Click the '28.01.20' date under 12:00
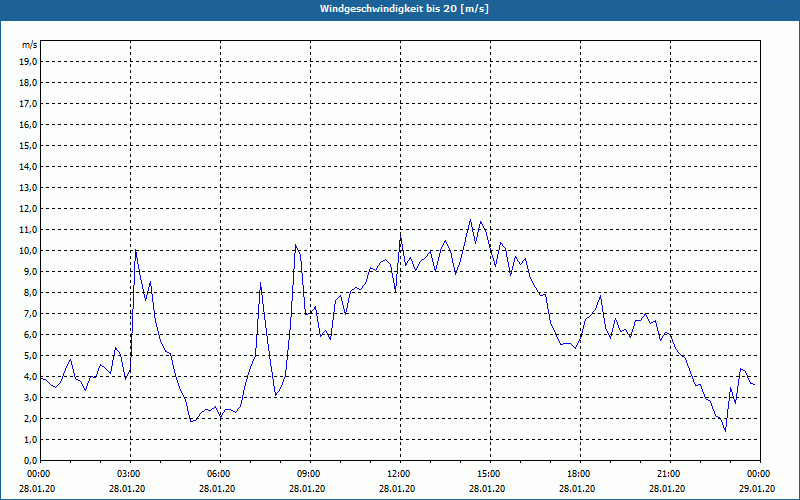The image size is (800, 500). click(x=397, y=489)
